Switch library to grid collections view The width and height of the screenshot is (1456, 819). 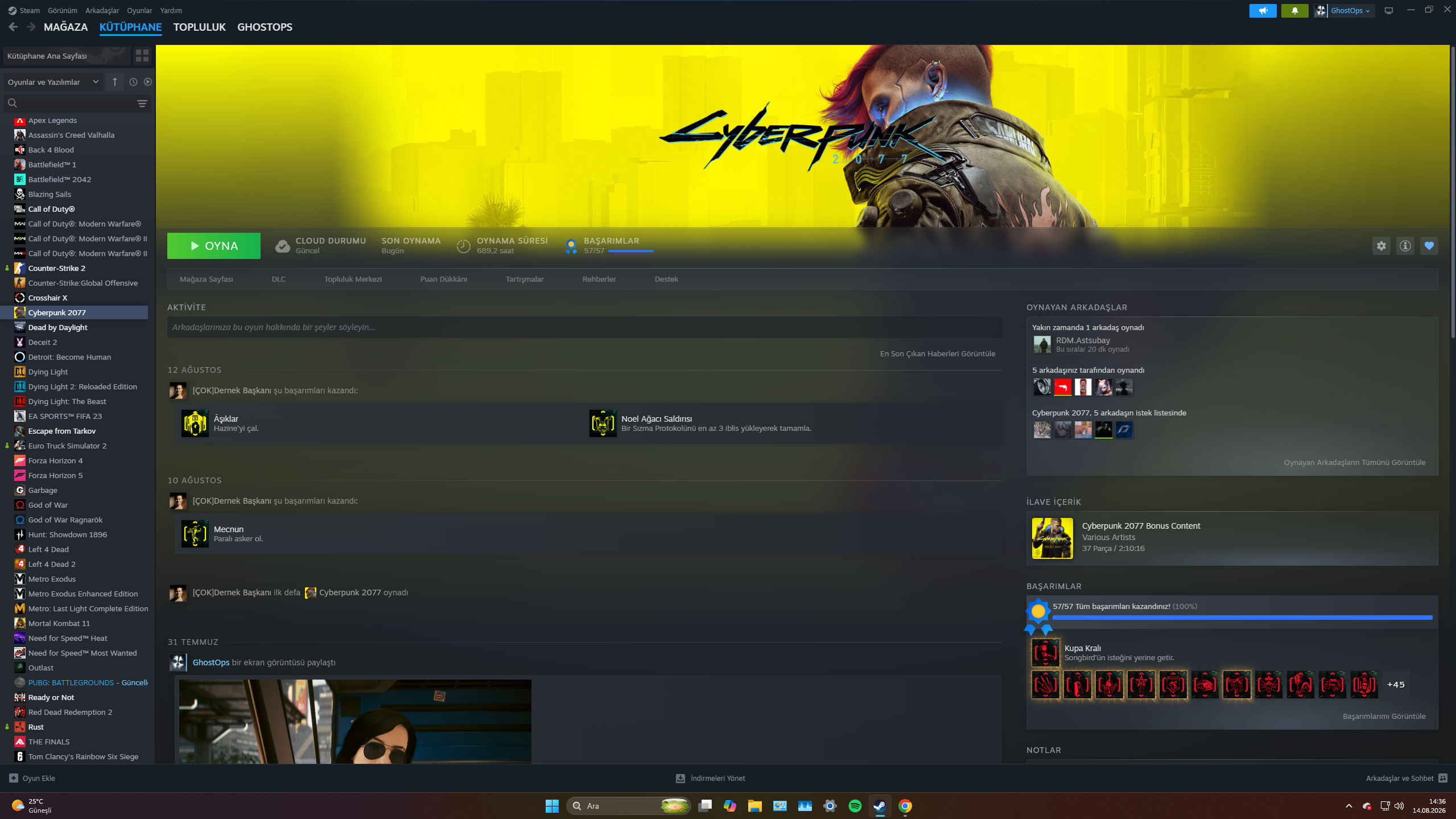pos(142,56)
